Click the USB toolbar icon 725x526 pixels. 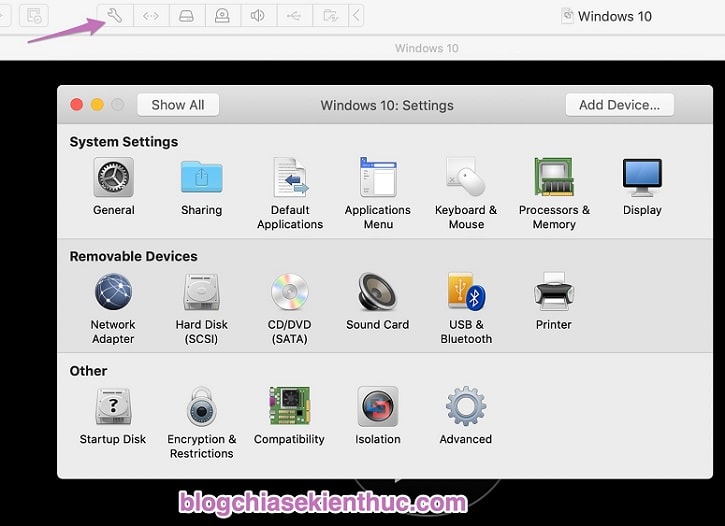coord(294,16)
